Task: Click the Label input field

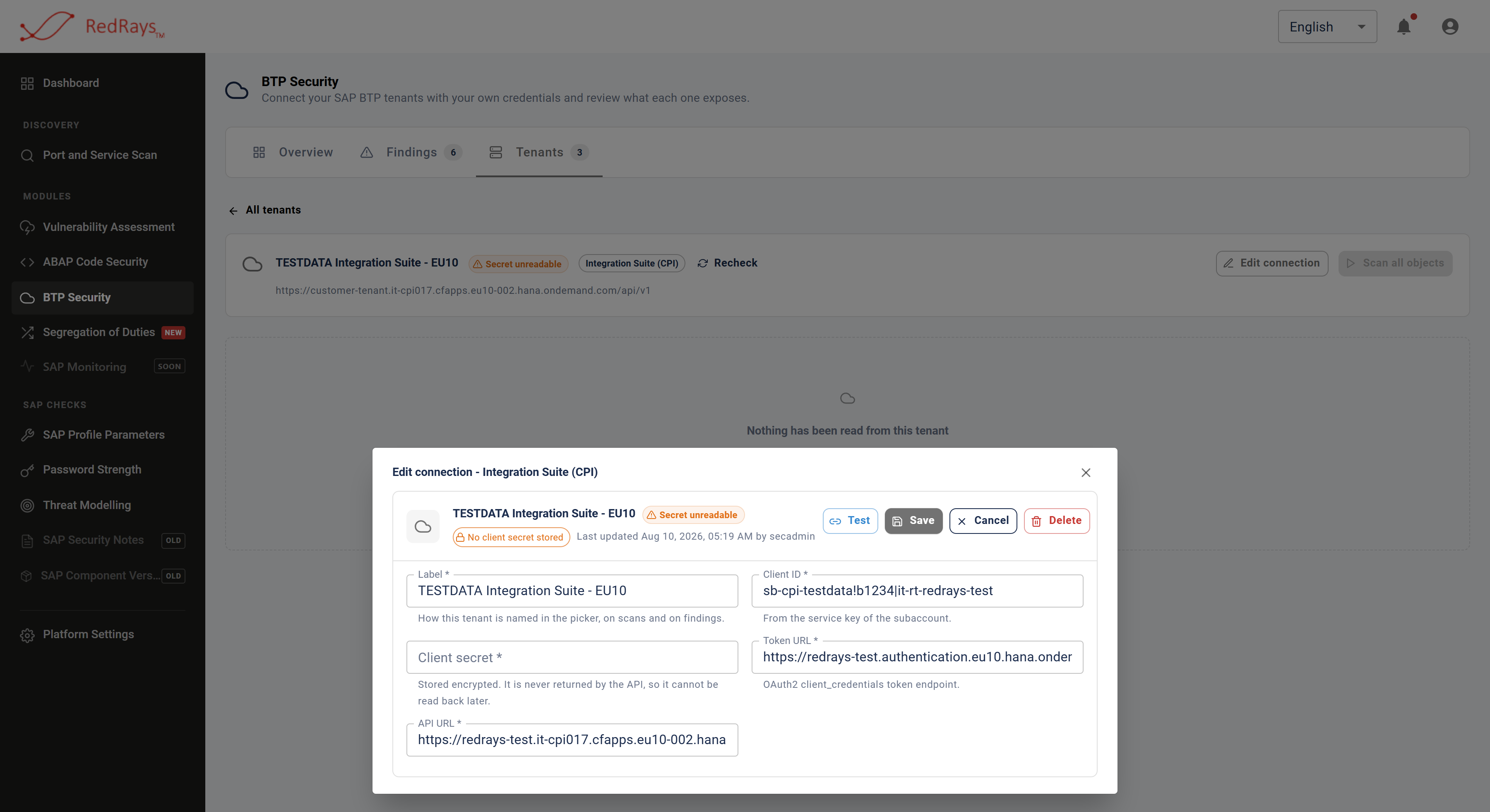Action: click(572, 591)
